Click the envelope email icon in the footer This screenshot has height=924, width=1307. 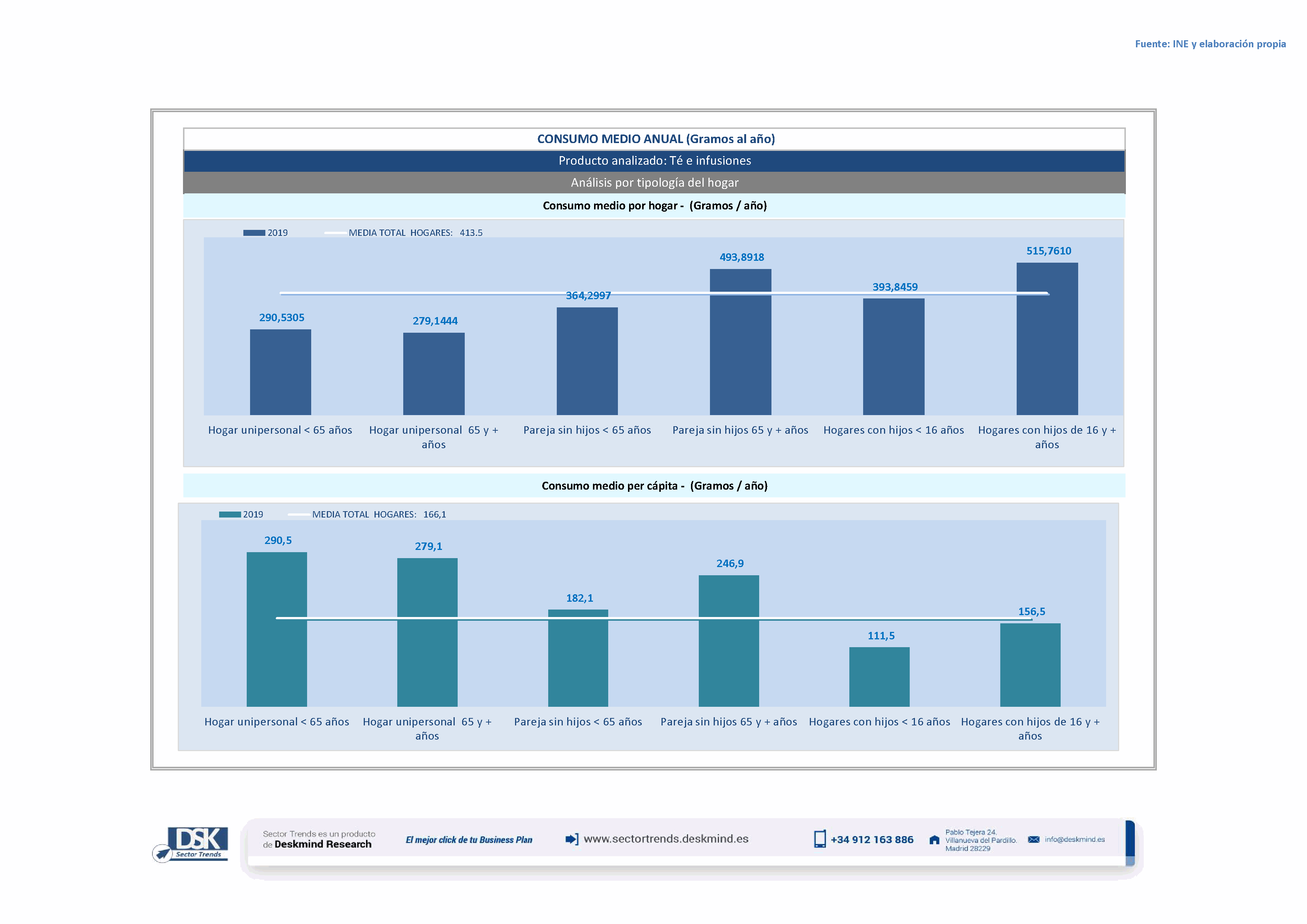pyautogui.click(x=1033, y=839)
